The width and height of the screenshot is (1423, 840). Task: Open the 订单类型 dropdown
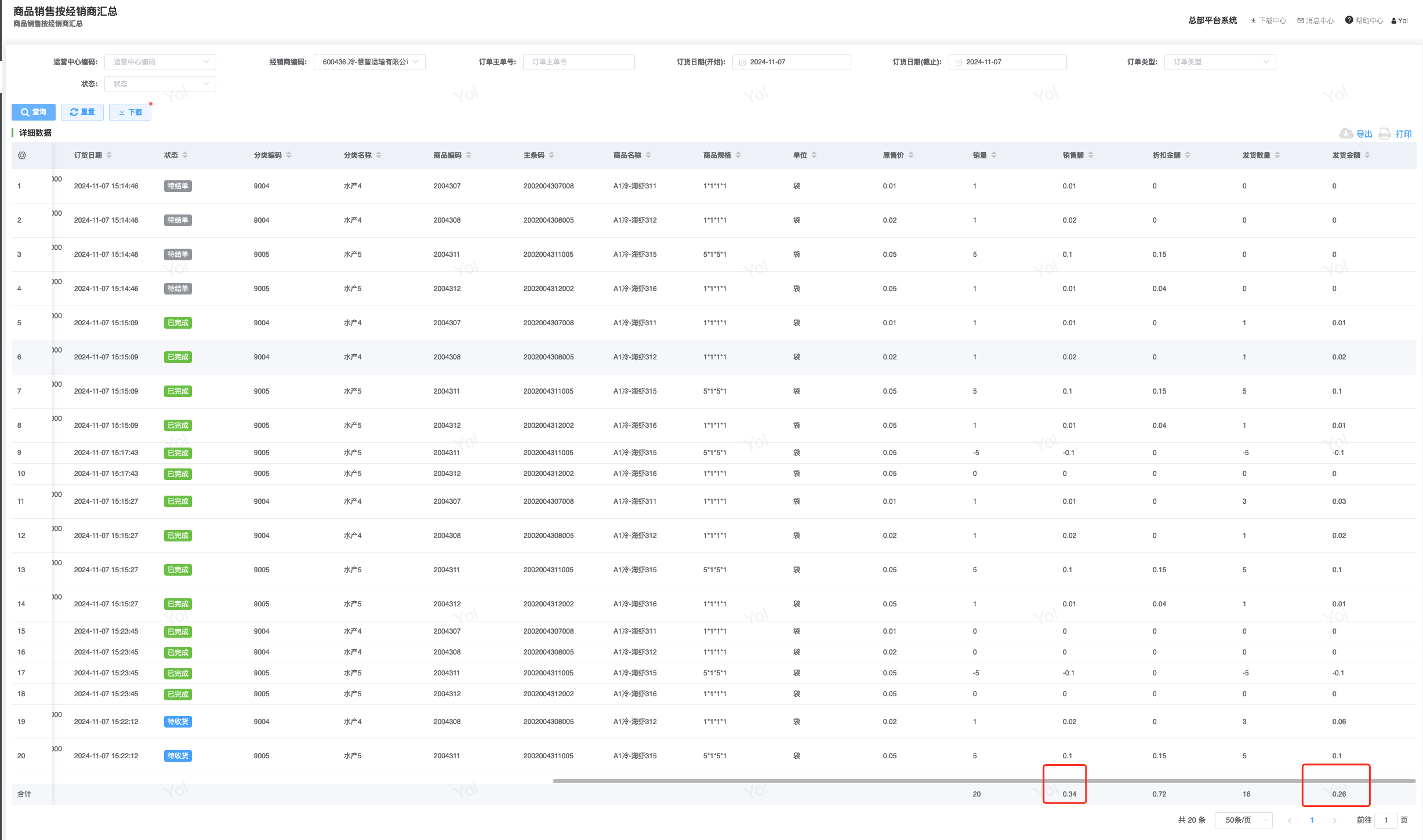(1219, 62)
